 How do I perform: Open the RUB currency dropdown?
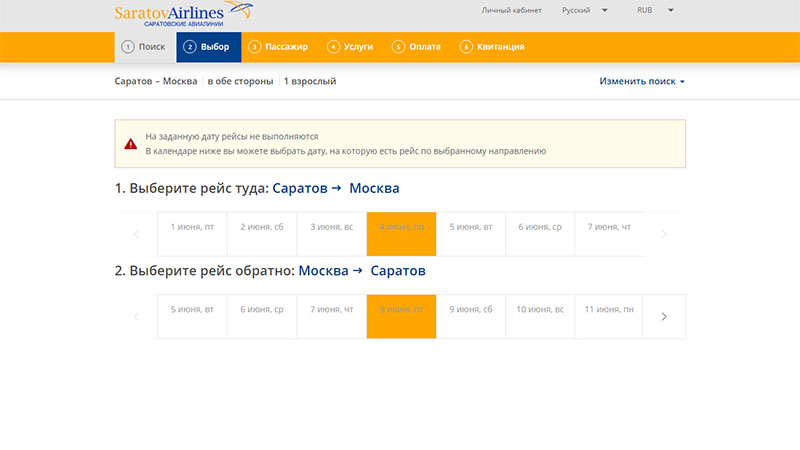click(655, 10)
